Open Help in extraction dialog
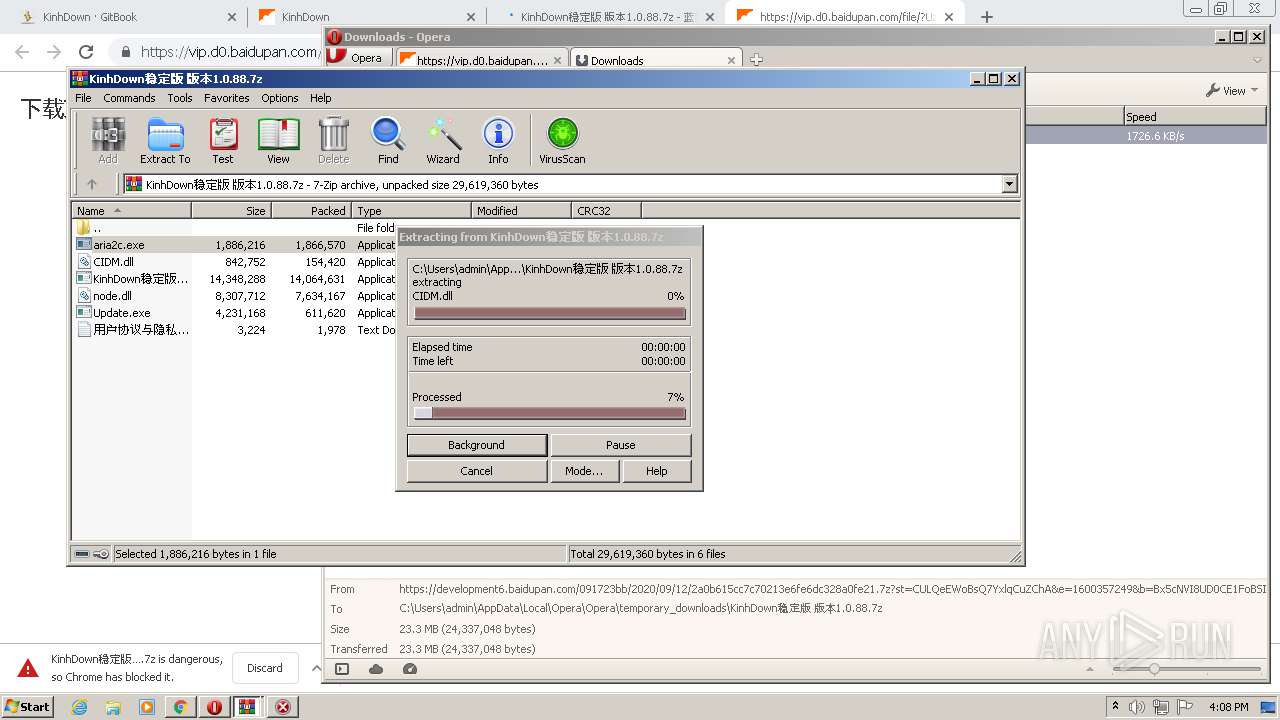 point(656,471)
